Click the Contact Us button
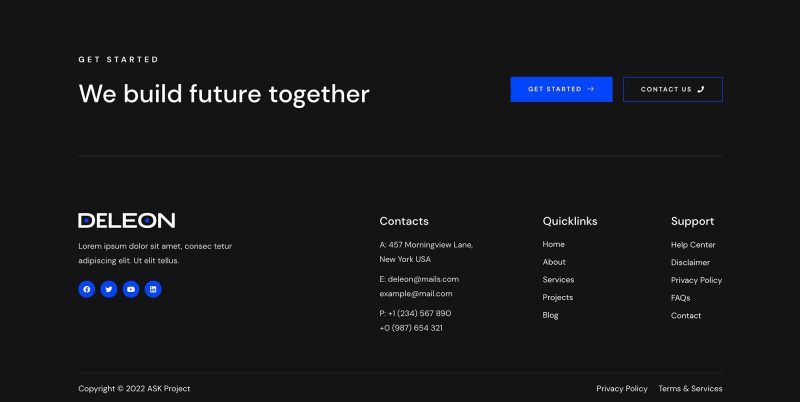Screen dimensions: 800x402 click(x=672, y=89)
